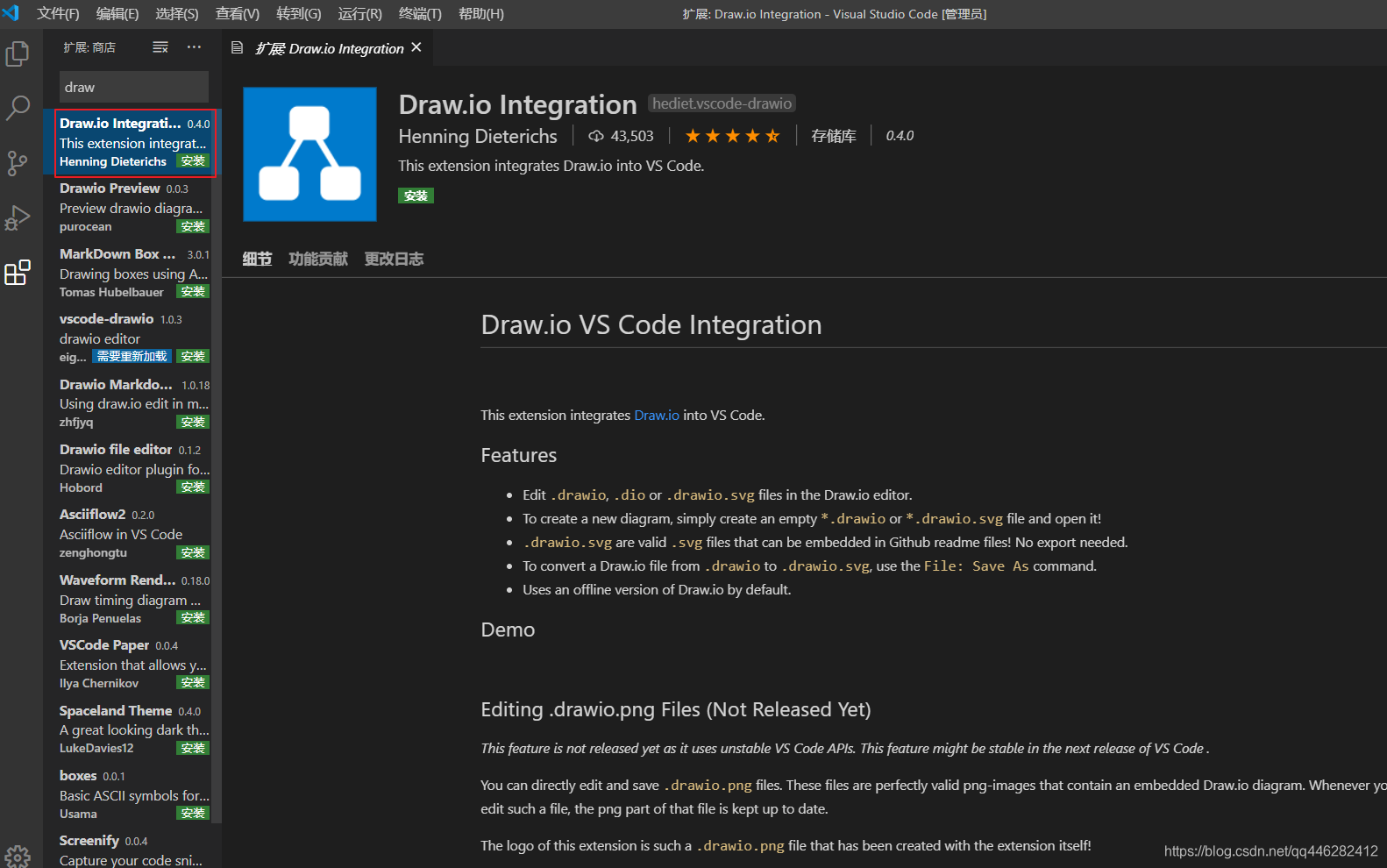This screenshot has height=868, width=1387.
Task: Click the VS Code logo in title bar
Action: click(x=11, y=13)
